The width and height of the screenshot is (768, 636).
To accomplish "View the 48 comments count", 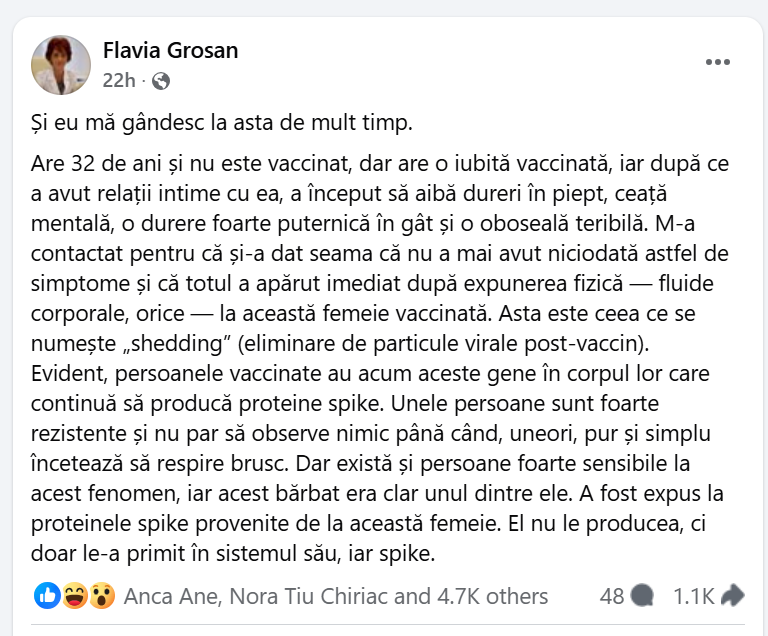I will click(x=612, y=597).
